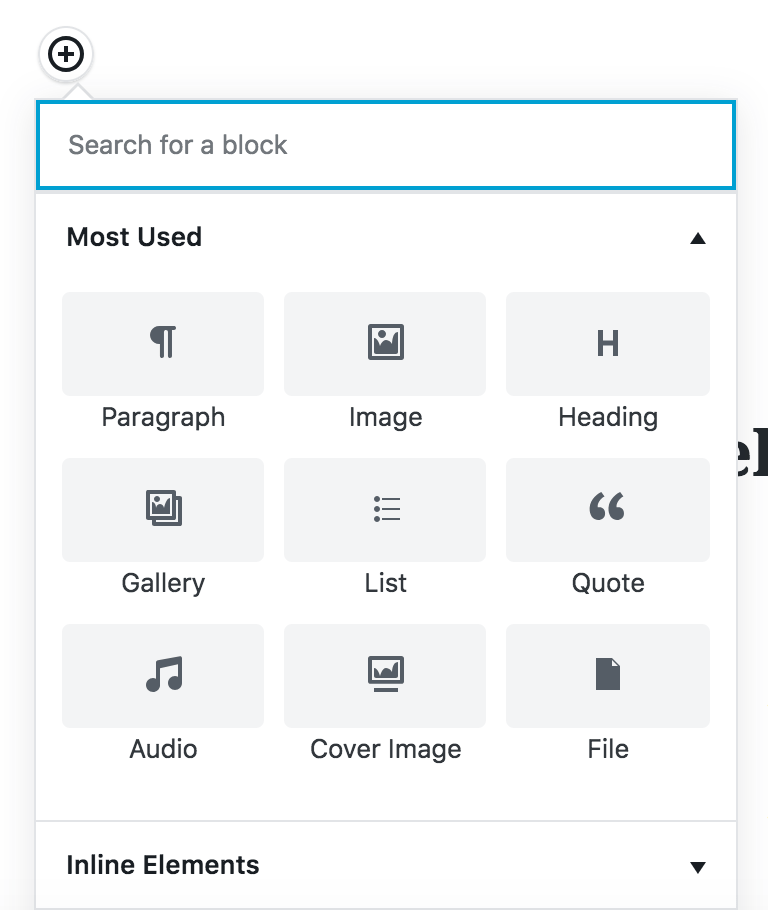Choose the Gallery block icon
The image size is (768, 910).
pyautogui.click(x=163, y=509)
